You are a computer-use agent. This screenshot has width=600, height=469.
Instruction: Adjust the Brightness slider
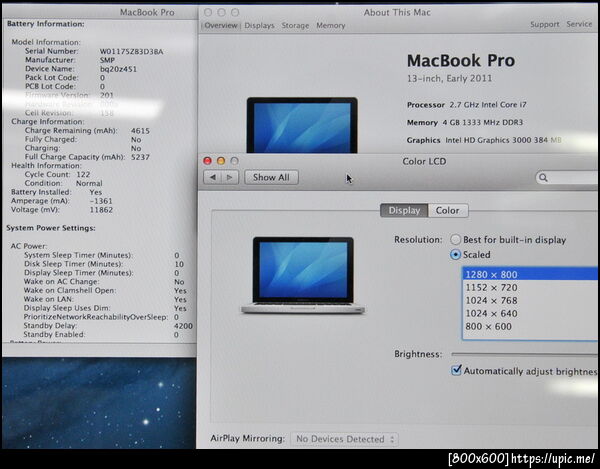tap(525, 355)
